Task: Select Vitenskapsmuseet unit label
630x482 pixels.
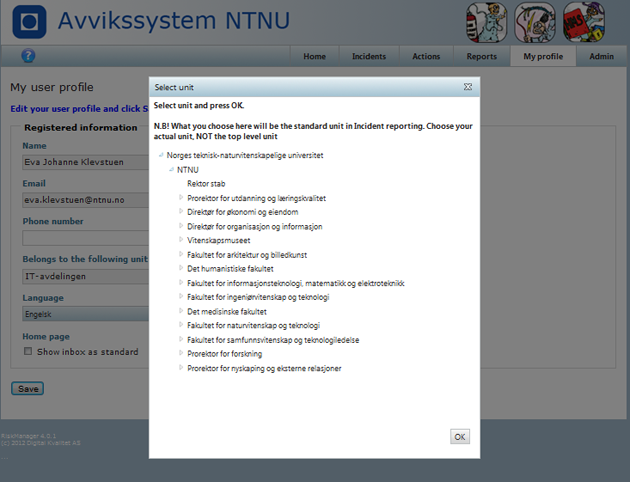Action: point(219,240)
